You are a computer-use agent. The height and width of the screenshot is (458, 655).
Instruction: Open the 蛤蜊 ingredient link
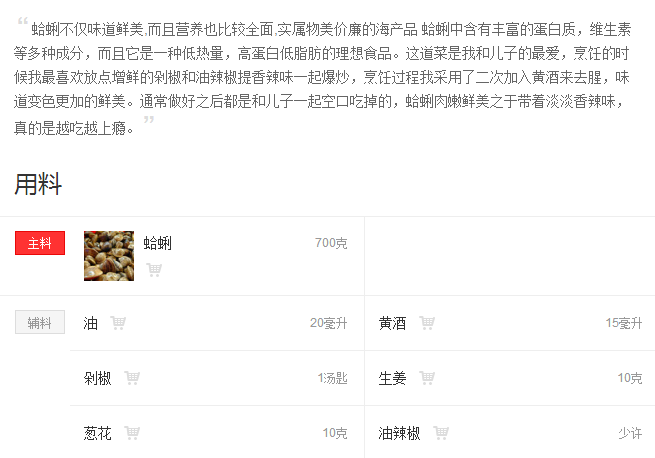point(157,243)
